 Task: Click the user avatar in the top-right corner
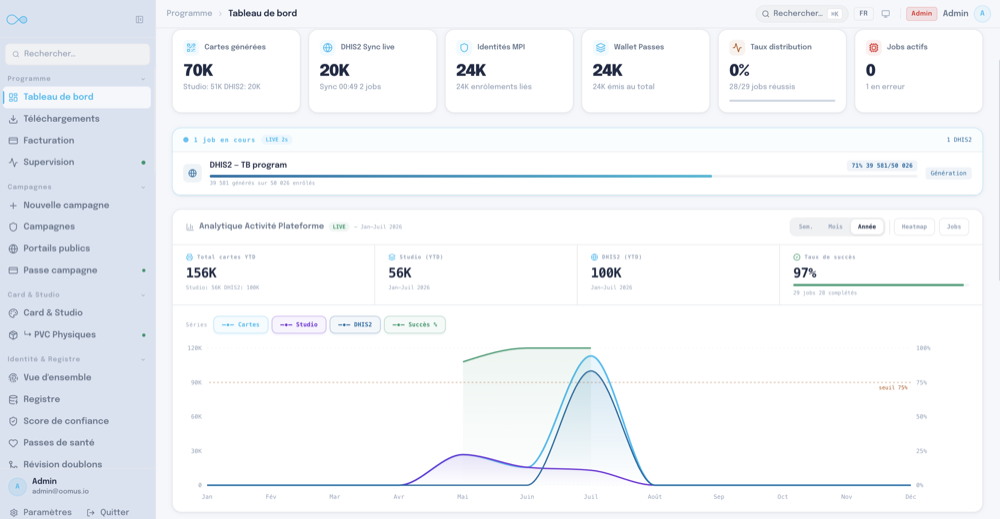[x=982, y=13]
